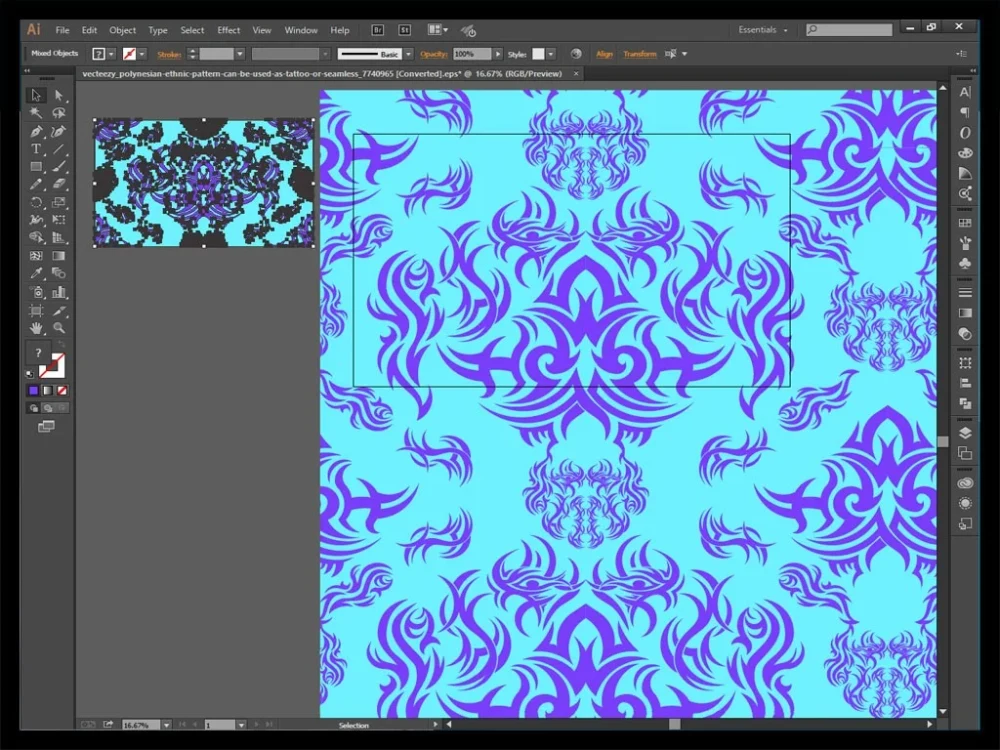
Task: Select the Pencil tool
Action: (x=36, y=184)
